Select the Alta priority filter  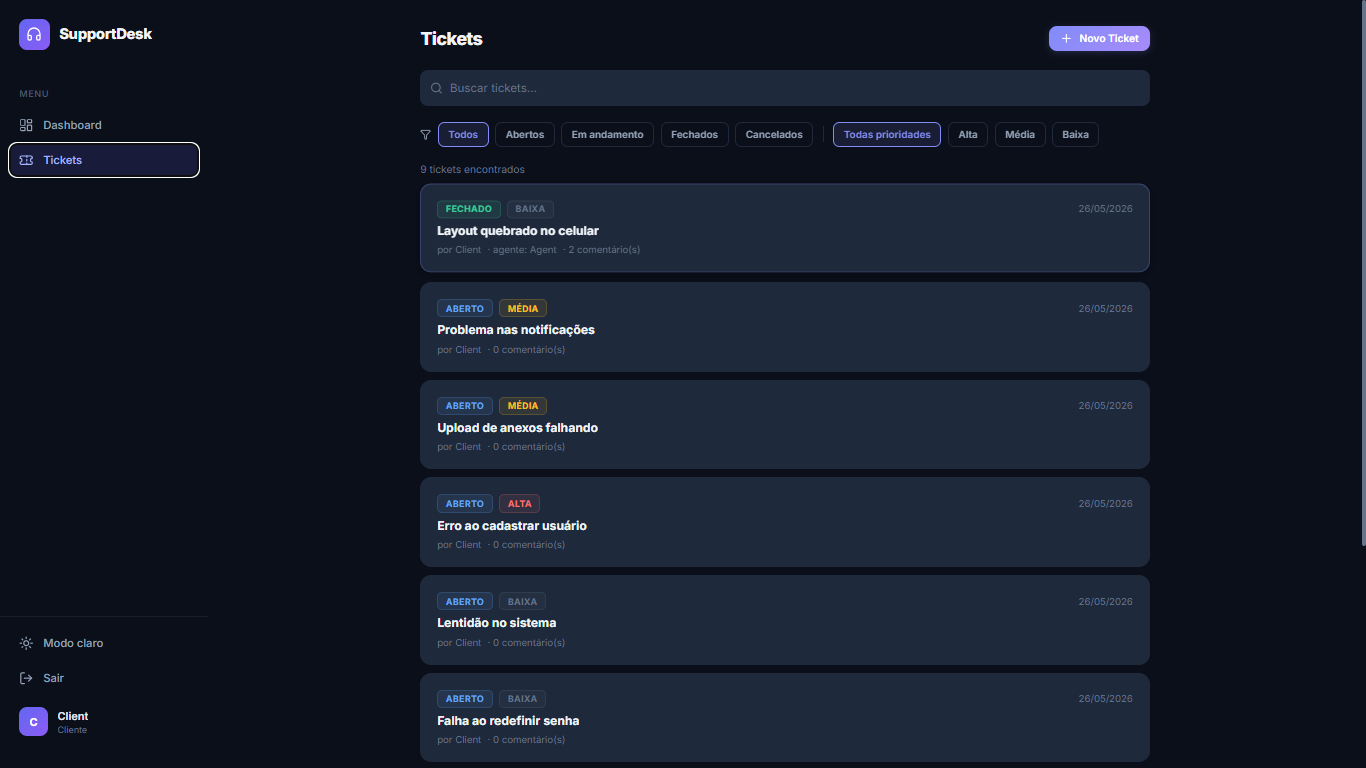tap(968, 134)
